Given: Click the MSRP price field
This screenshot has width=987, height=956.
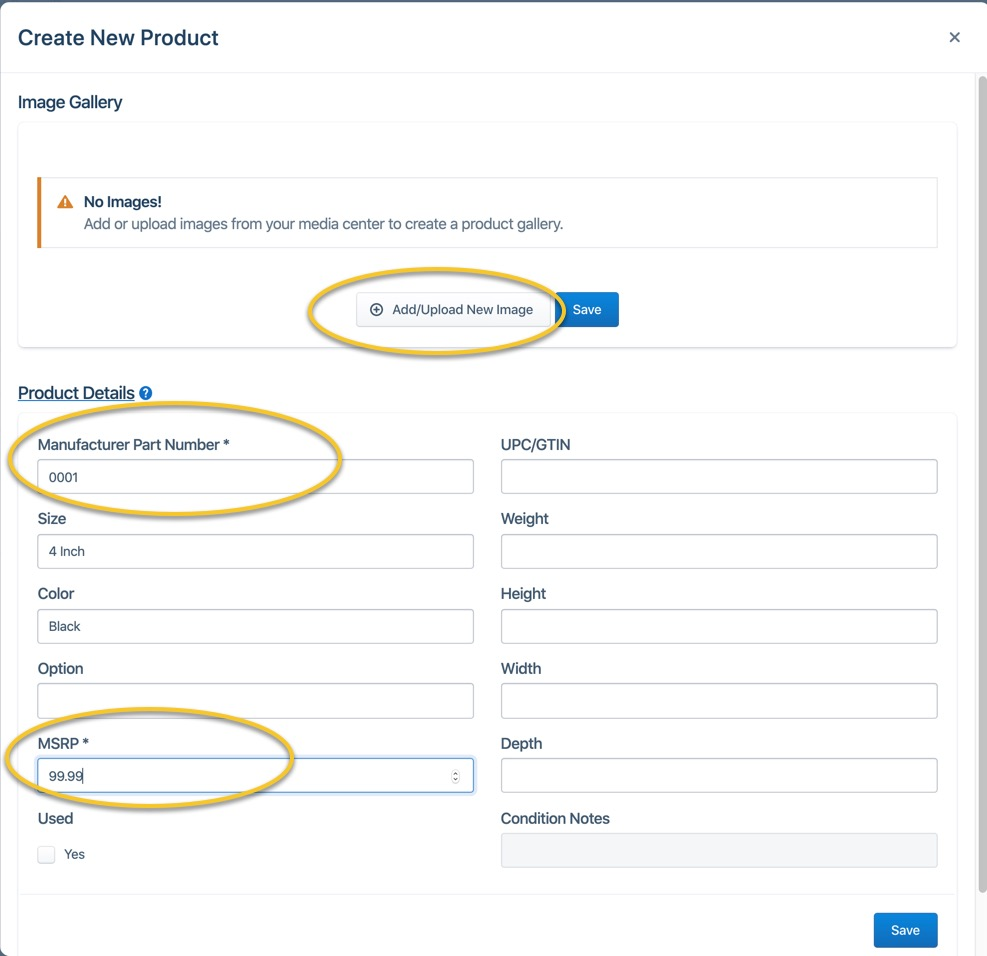Looking at the screenshot, I should coord(240,776).
